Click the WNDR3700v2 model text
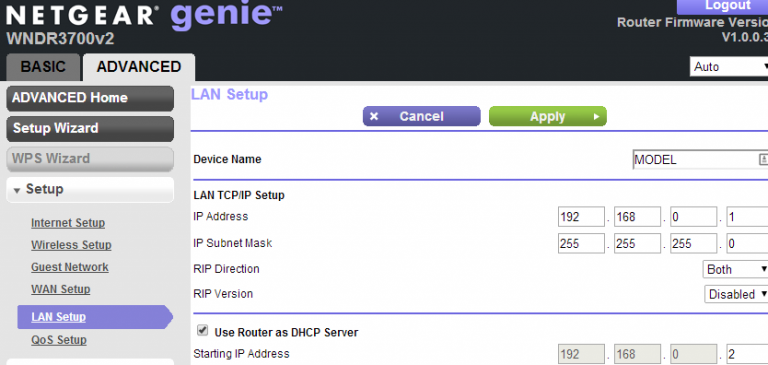Image resolution: width=768 pixels, height=365 pixels. 60,39
